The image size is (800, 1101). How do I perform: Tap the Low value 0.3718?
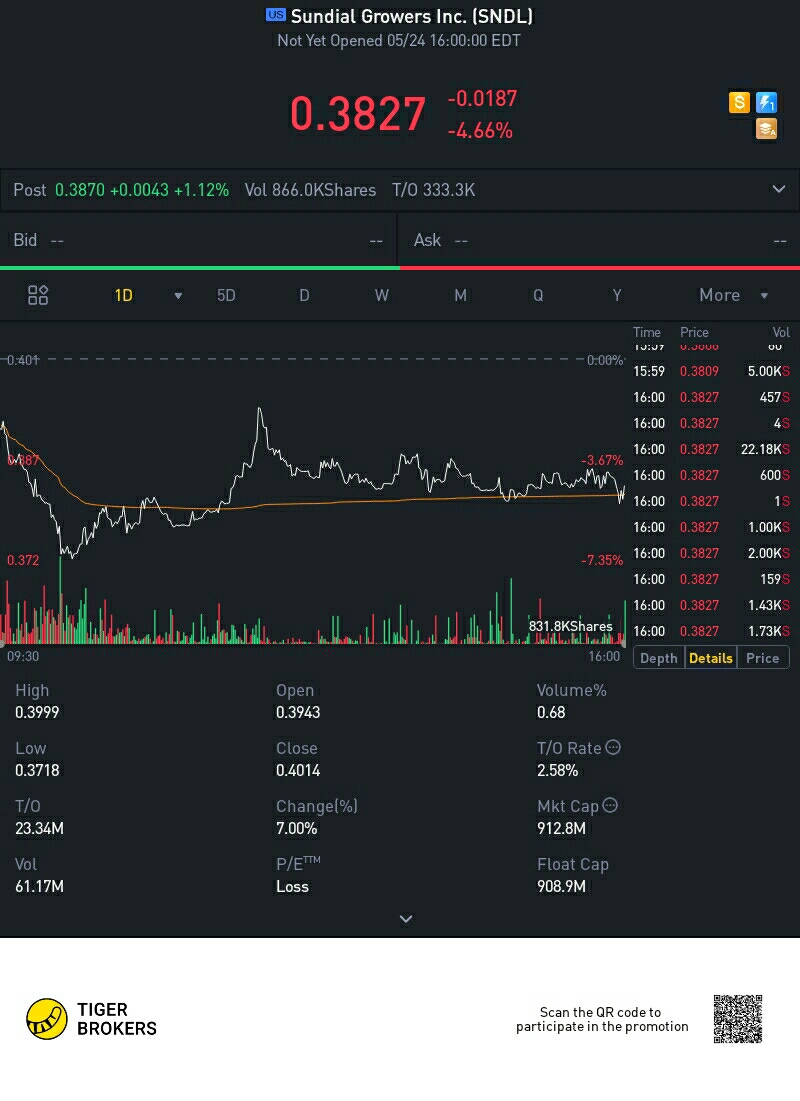[x=37, y=770]
